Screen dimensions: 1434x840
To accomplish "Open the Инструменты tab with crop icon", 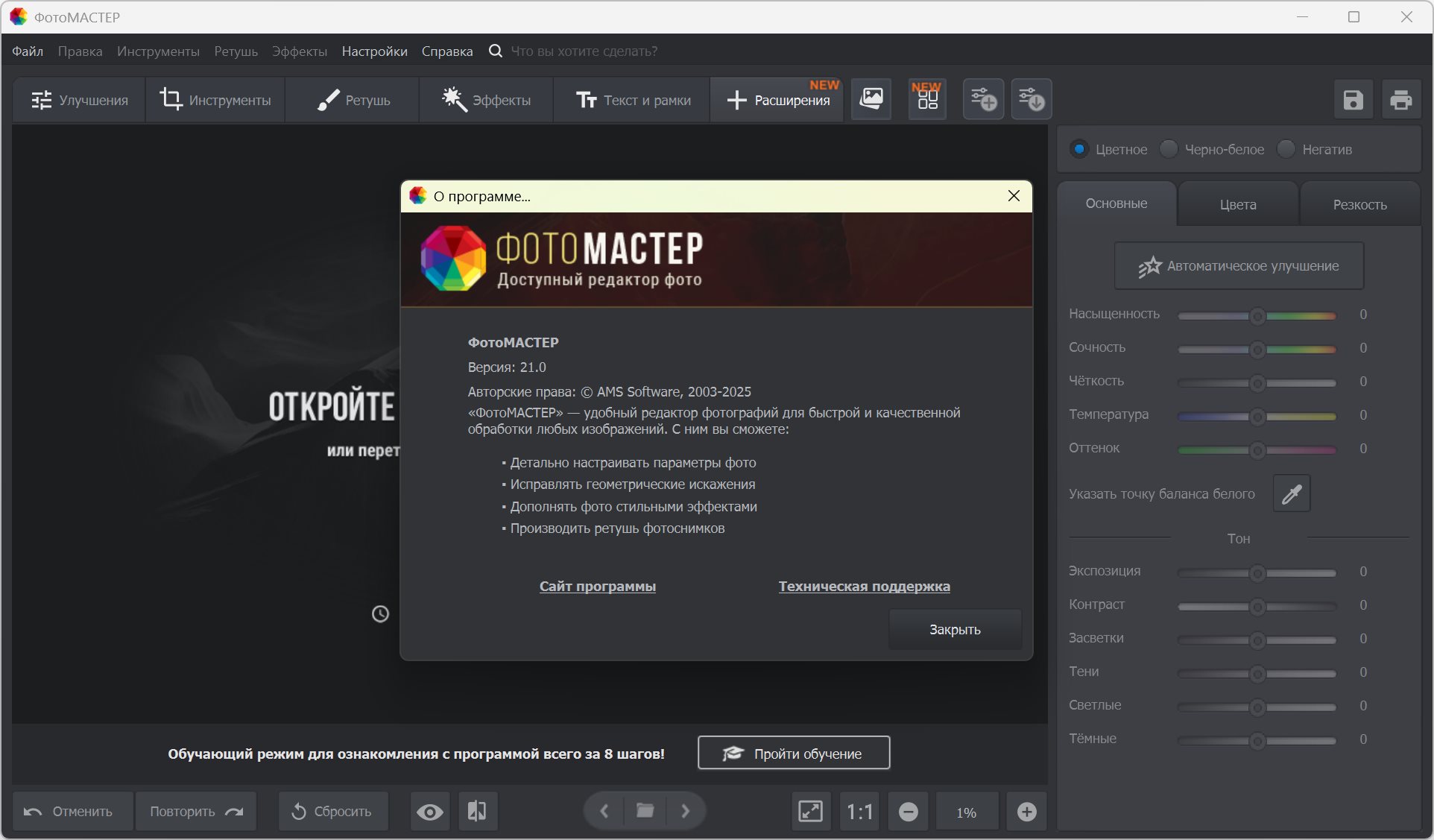I will [215, 100].
